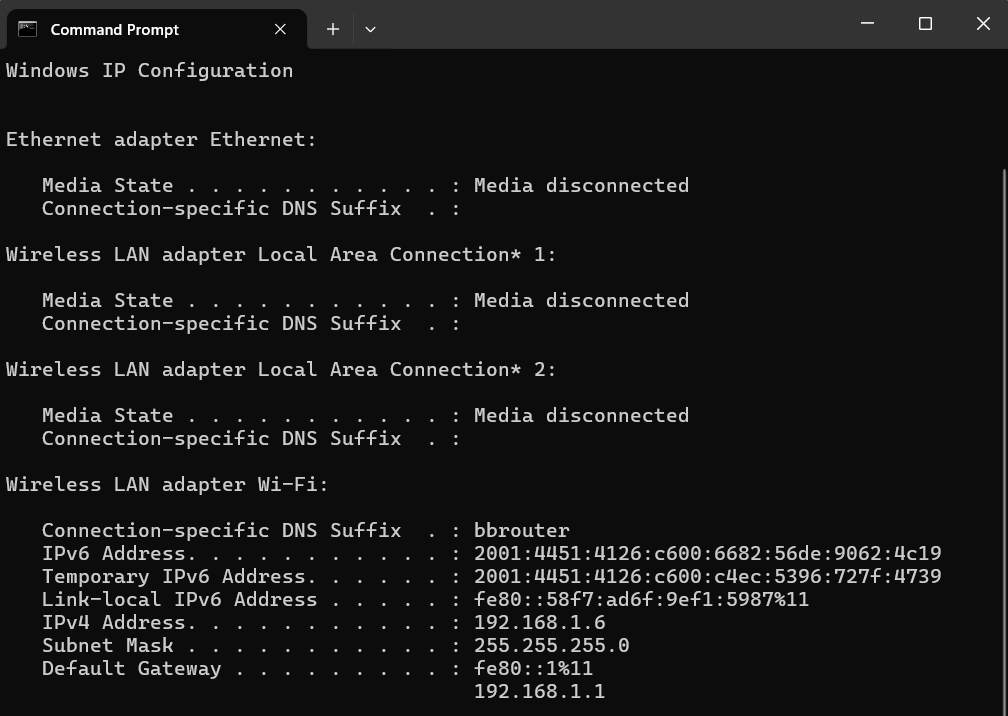This screenshot has height=716, width=1008.
Task: Select the Command Prompt tab title
Action: click(x=114, y=30)
